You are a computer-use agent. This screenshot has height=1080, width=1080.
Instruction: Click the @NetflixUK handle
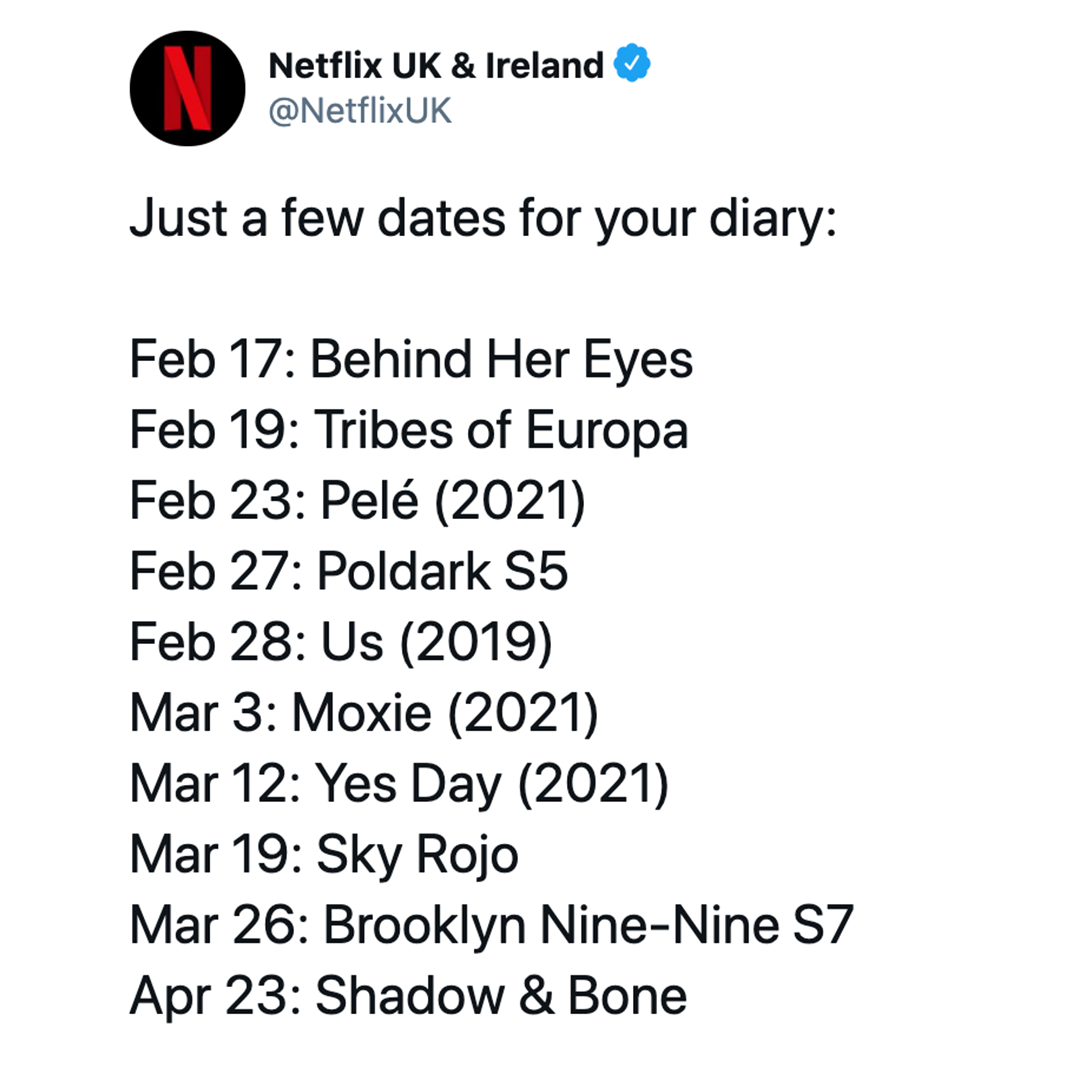360,111
